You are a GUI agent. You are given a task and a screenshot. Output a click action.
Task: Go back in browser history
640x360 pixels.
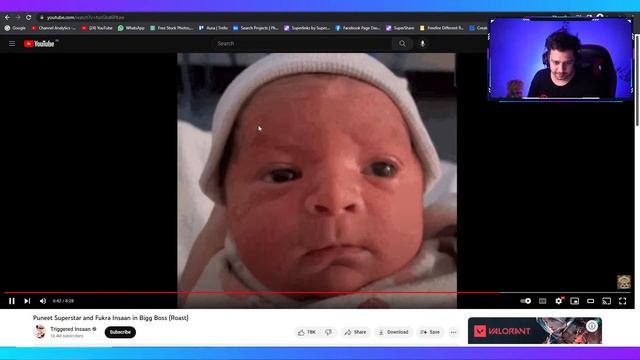click(7, 18)
